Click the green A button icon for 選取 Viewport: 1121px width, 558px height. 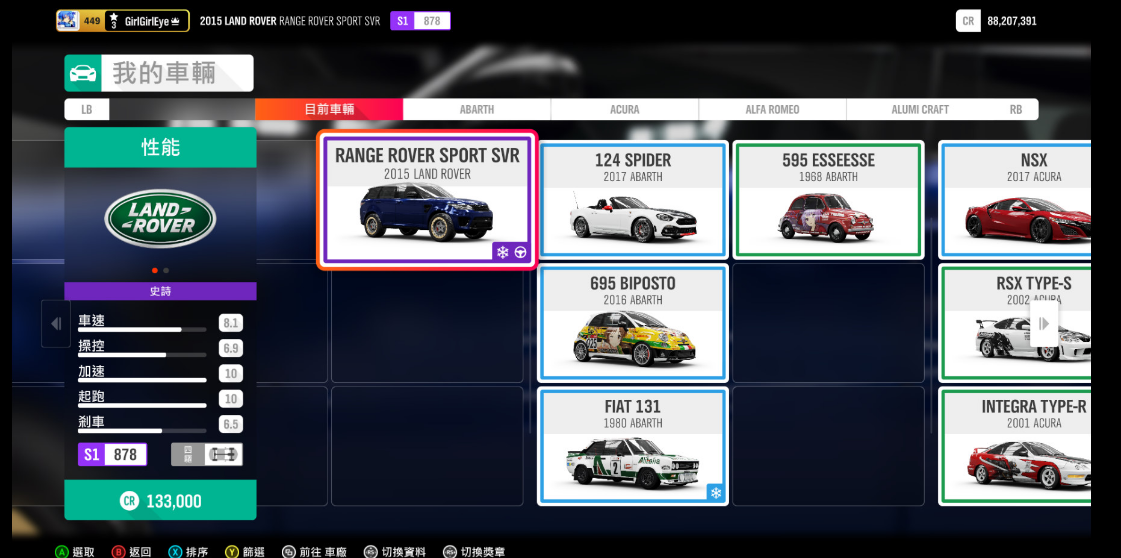point(62,552)
